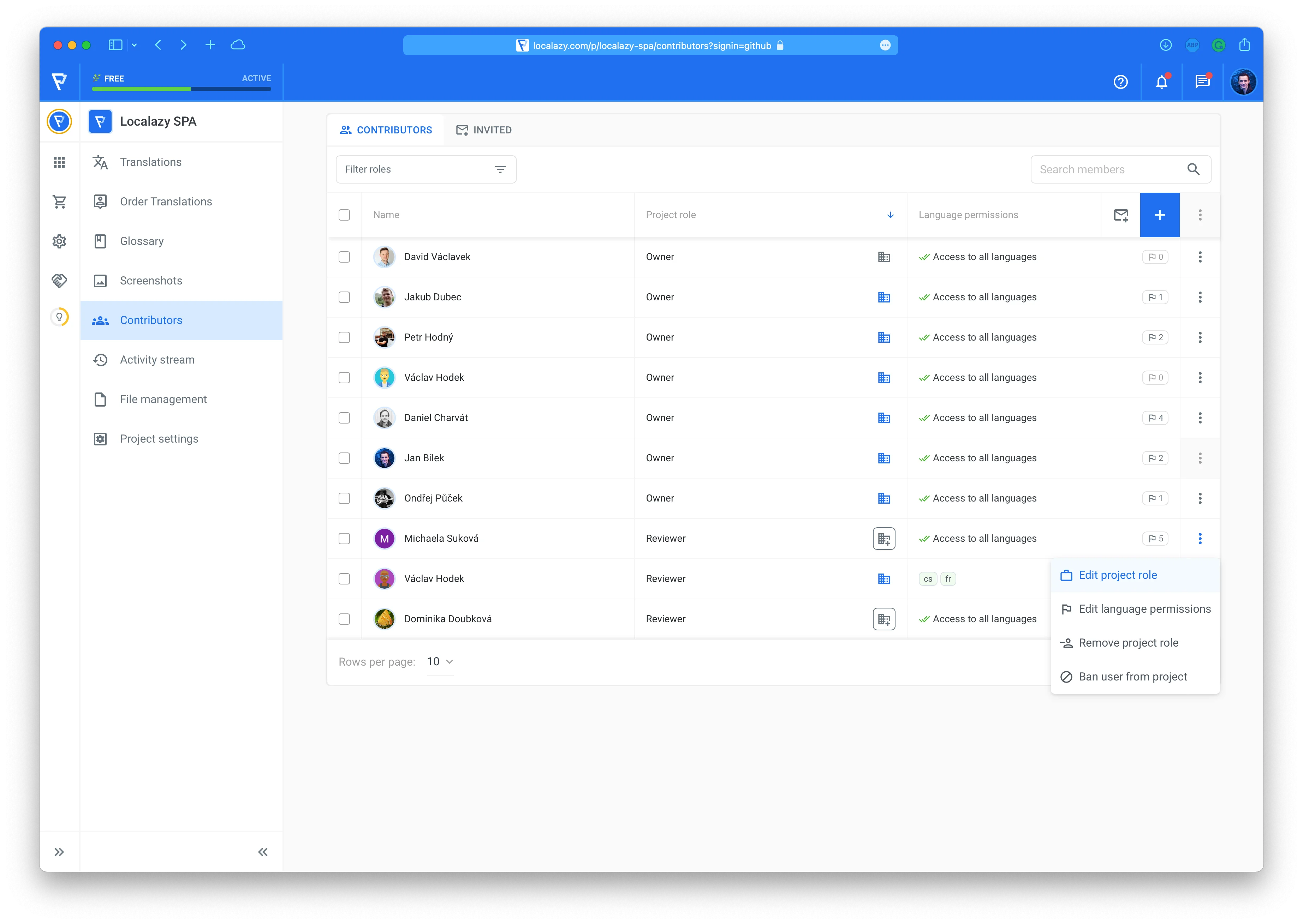Open the notifications bell
Image resolution: width=1303 pixels, height=924 pixels.
(1161, 82)
